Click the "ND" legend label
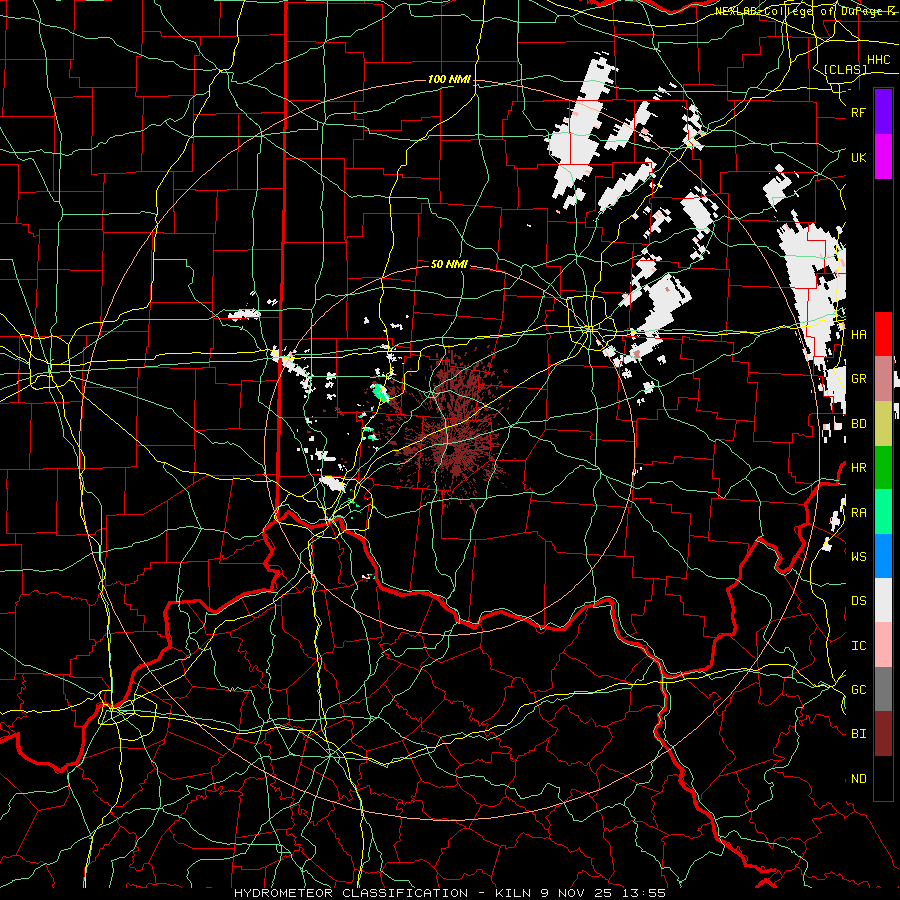Screen dimensions: 900x900 tap(858, 778)
